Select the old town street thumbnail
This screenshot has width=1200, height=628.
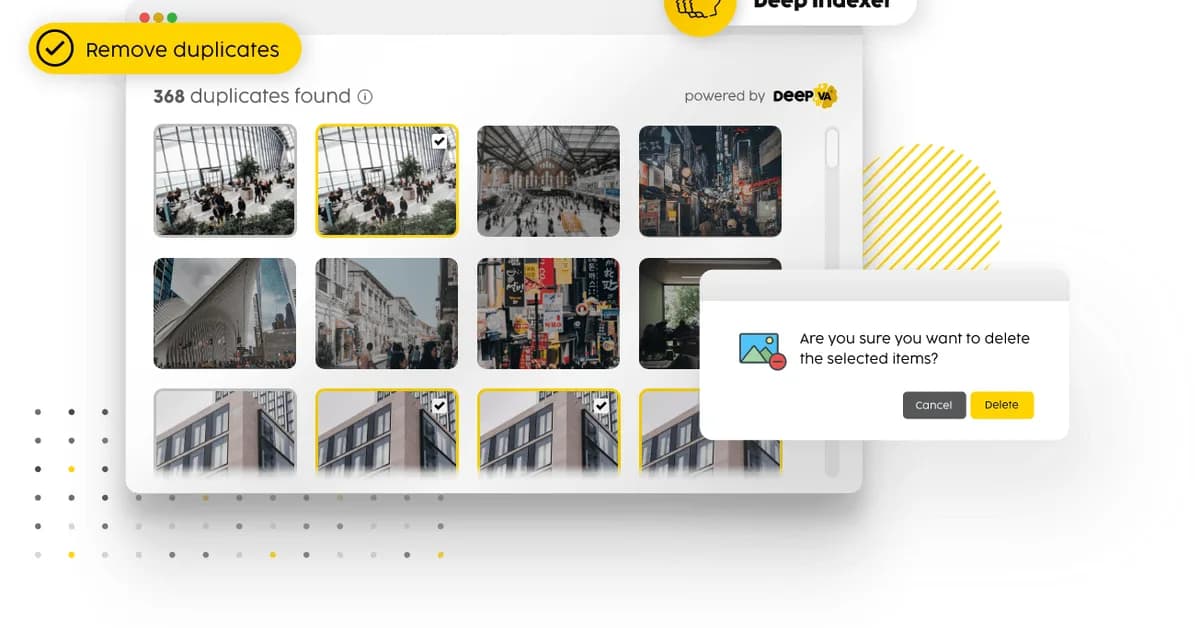click(x=387, y=313)
